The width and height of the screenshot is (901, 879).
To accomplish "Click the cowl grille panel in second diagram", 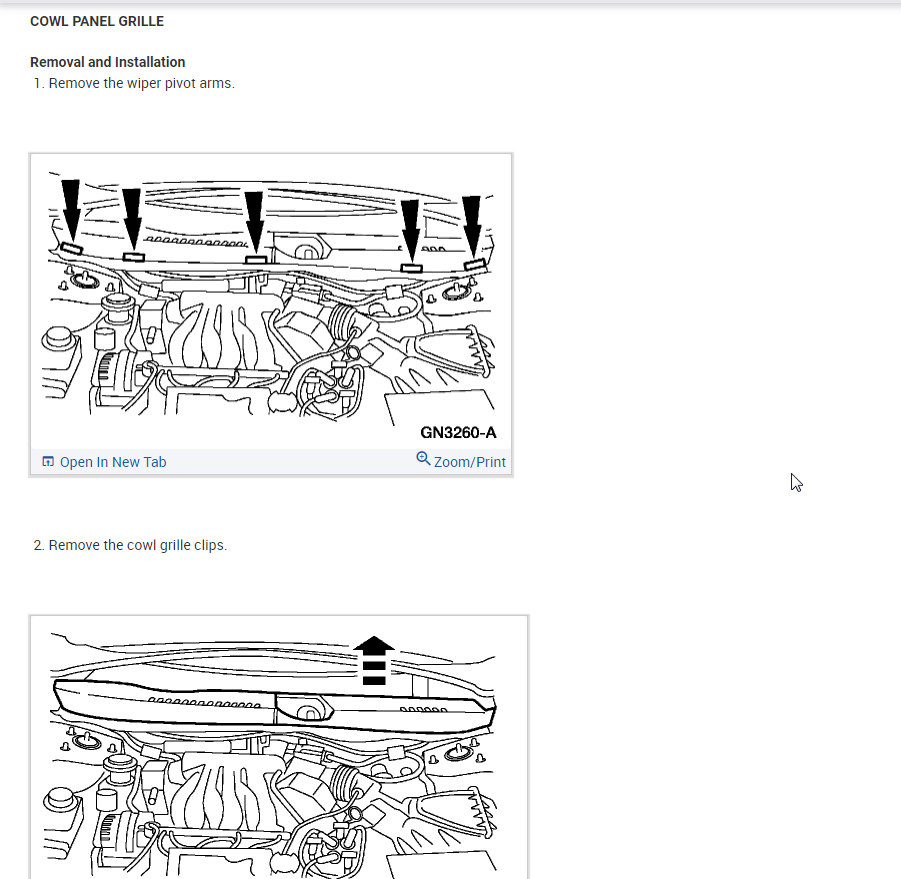I will [x=274, y=705].
